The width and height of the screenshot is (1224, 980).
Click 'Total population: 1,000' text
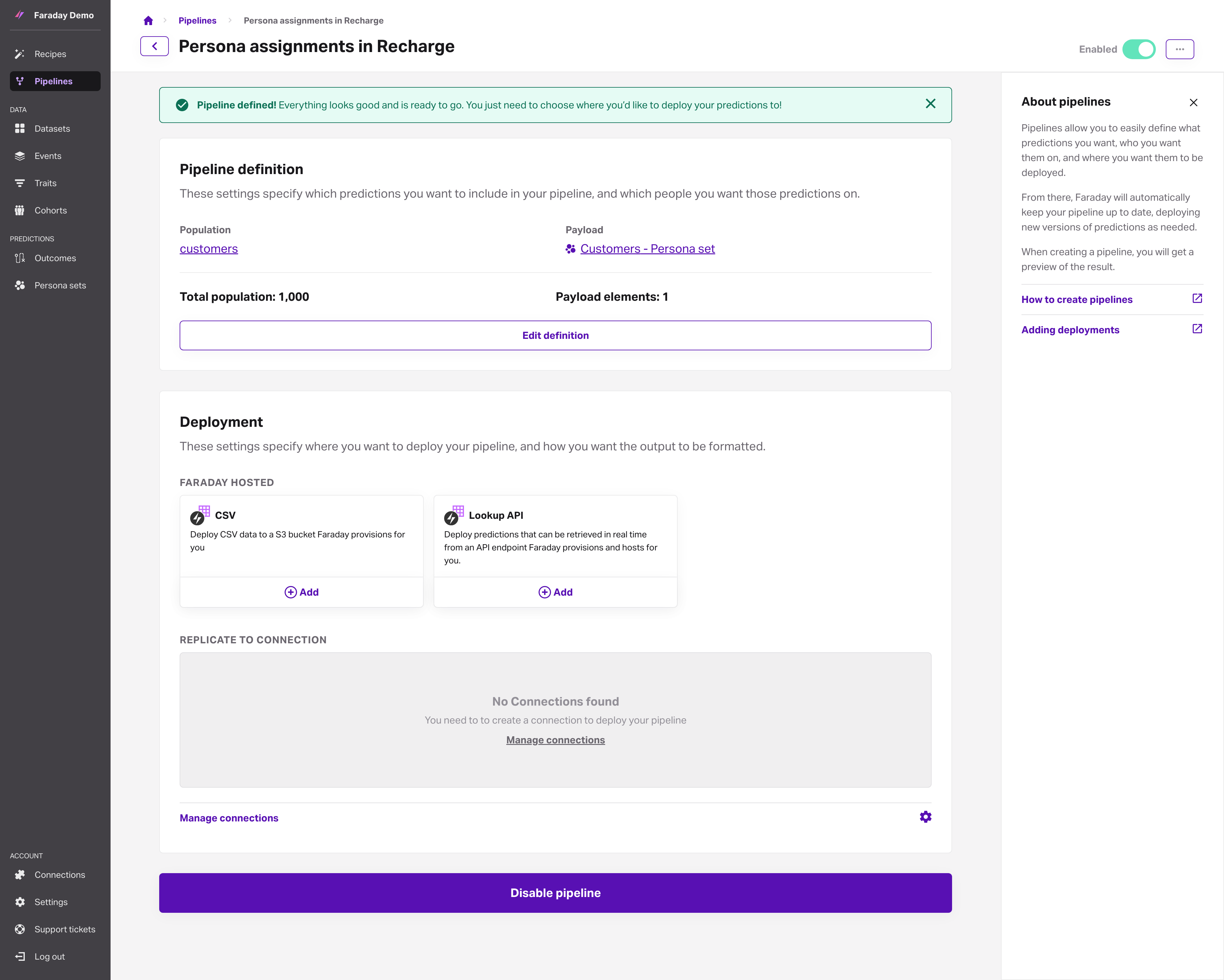[244, 296]
